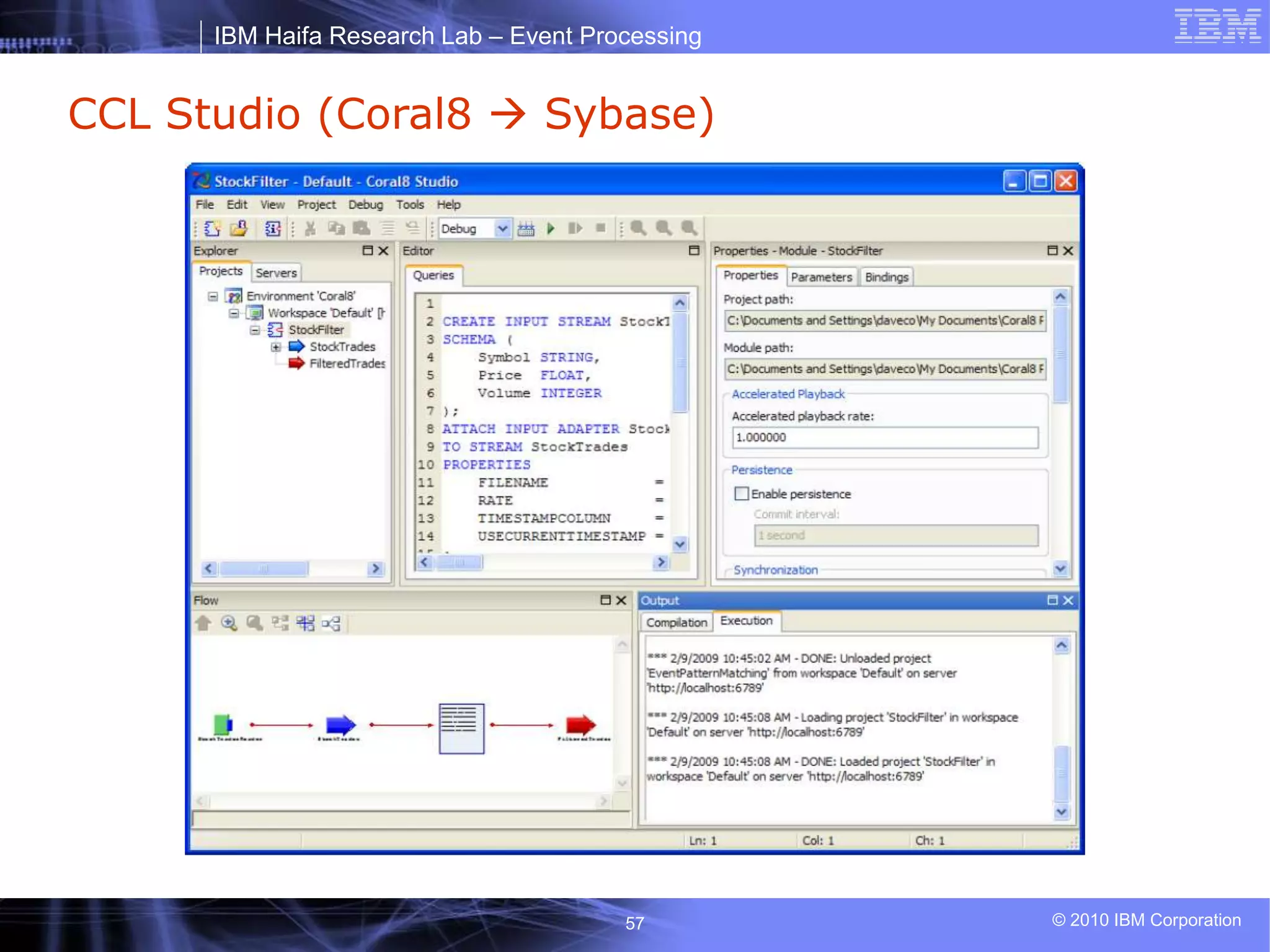This screenshot has height=952, width=1270.
Task: Close the Properties panel
Action: [1068, 250]
